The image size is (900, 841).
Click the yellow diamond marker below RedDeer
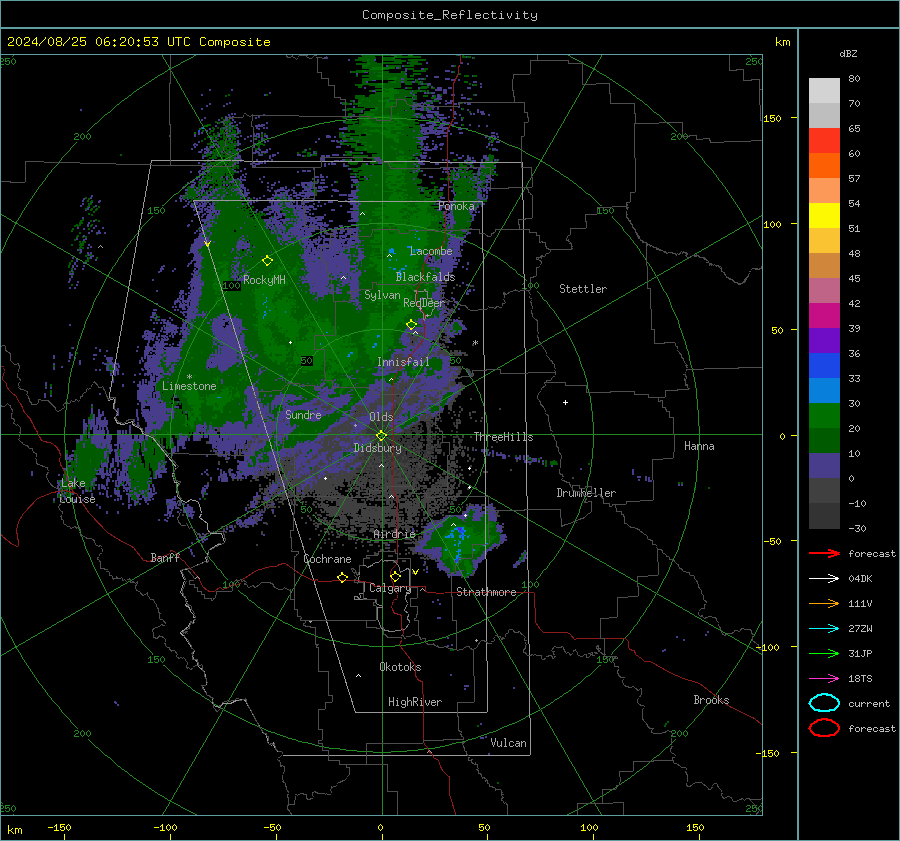411,324
